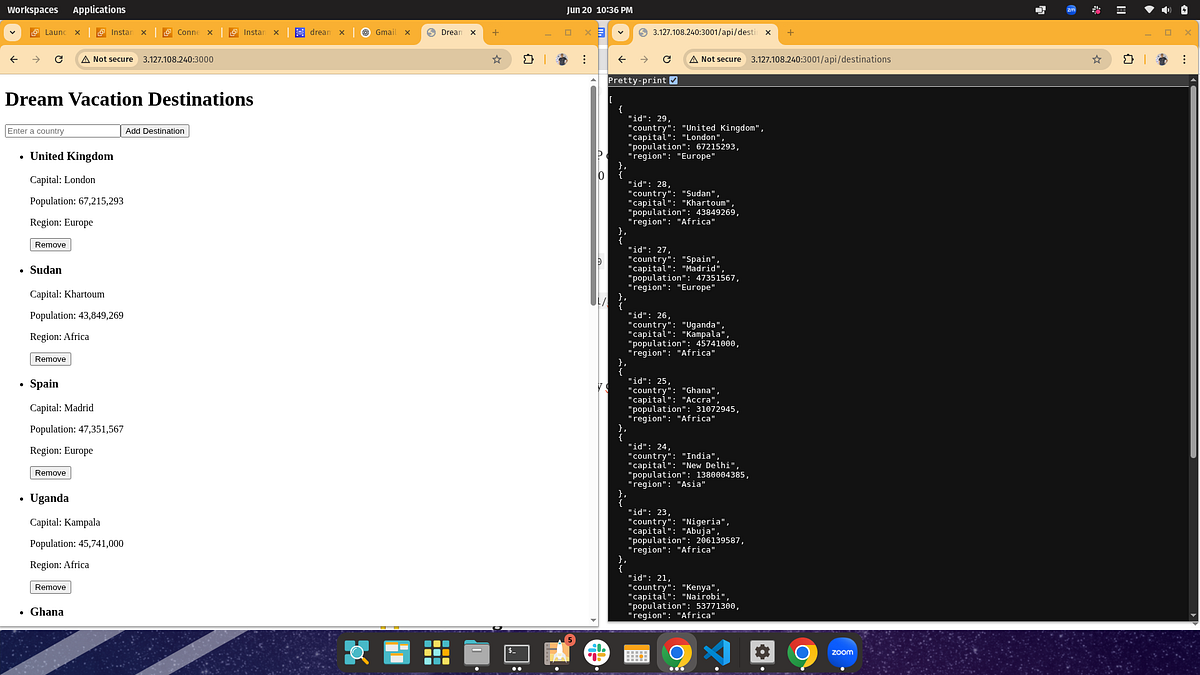Open Visual Studio Code from the dock

(715, 653)
